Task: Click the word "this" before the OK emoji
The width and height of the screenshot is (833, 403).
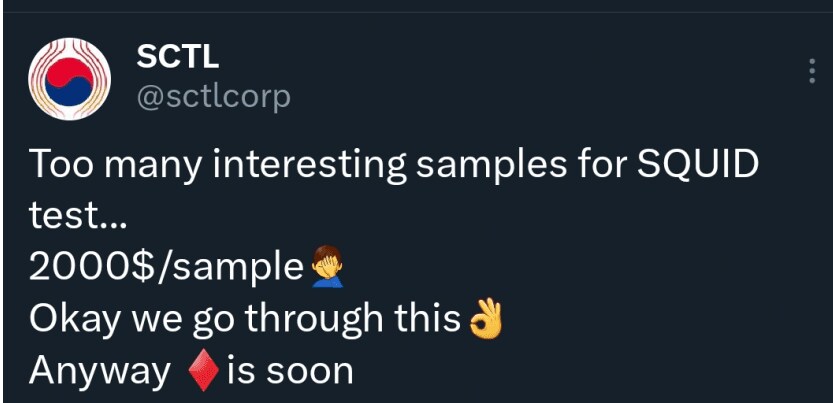Action: (x=430, y=319)
